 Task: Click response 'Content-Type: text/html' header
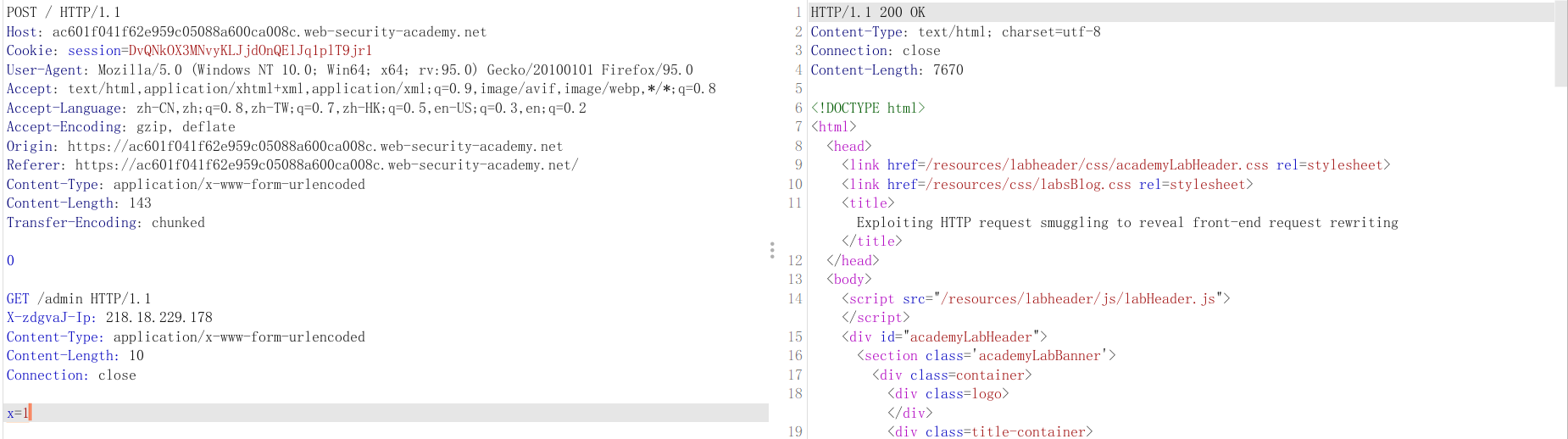pyautogui.click(x=955, y=32)
